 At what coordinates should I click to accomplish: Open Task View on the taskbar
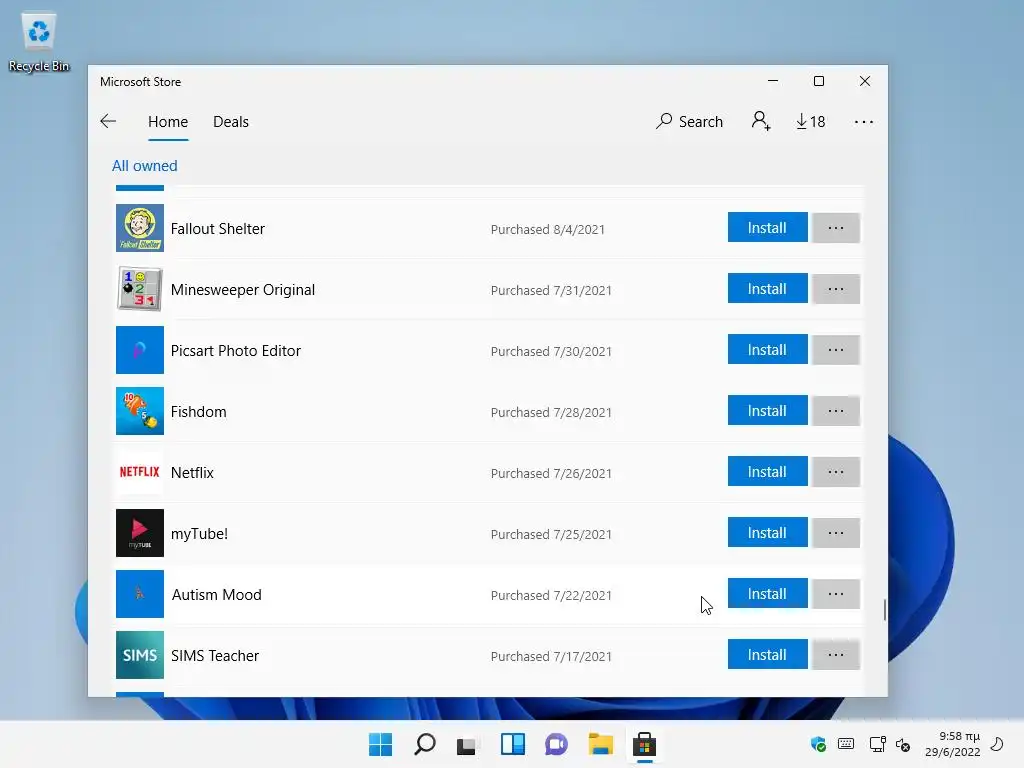(x=468, y=744)
